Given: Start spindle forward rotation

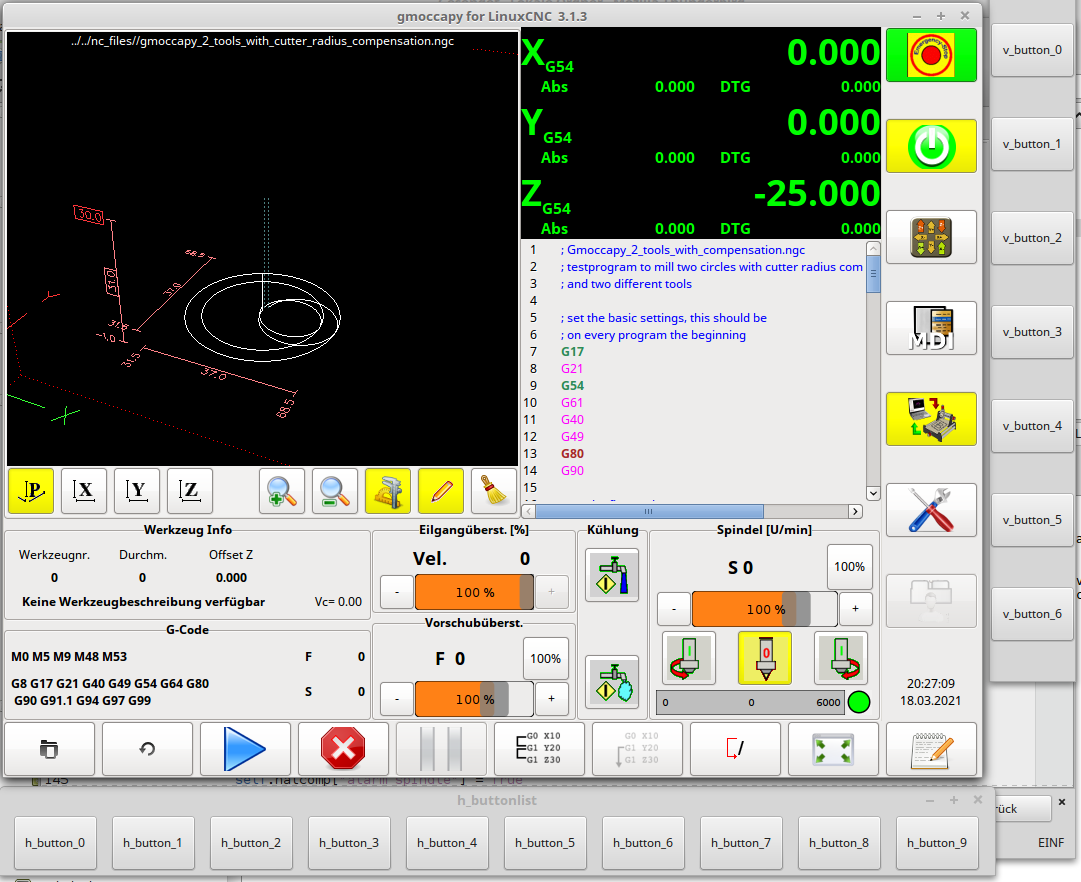Looking at the screenshot, I should coord(841,658).
